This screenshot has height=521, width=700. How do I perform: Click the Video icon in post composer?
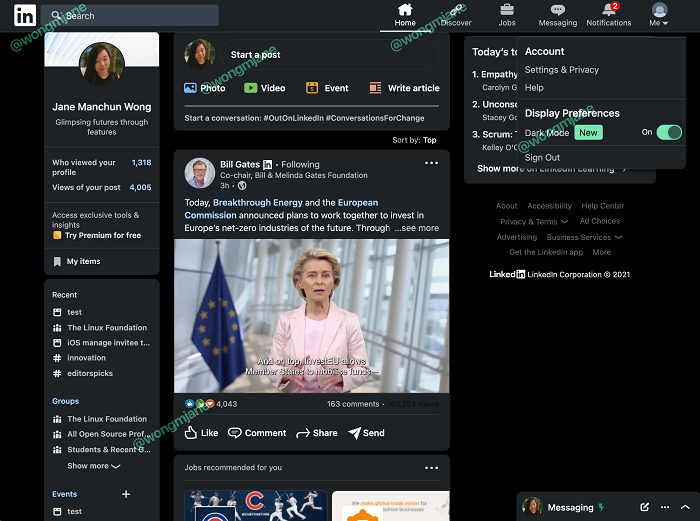pos(251,88)
